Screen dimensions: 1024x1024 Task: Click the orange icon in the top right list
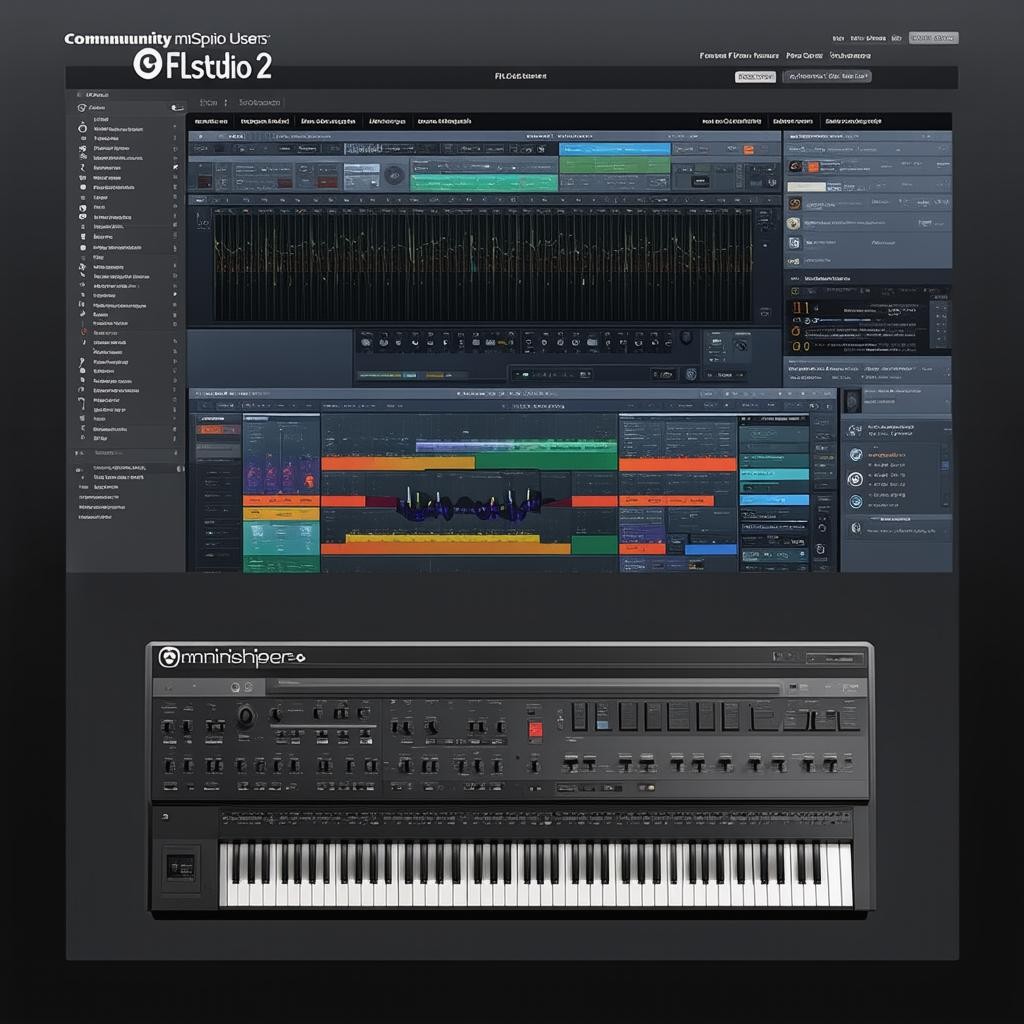[x=811, y=166]
